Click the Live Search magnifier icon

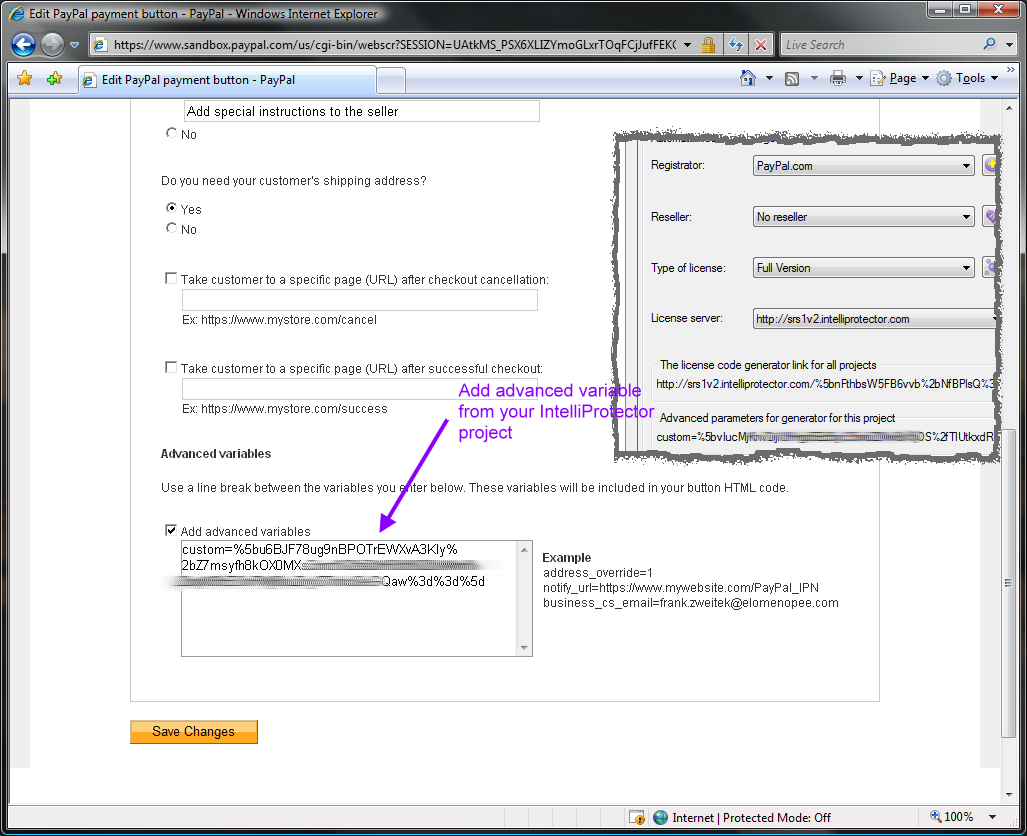(989, 44)
